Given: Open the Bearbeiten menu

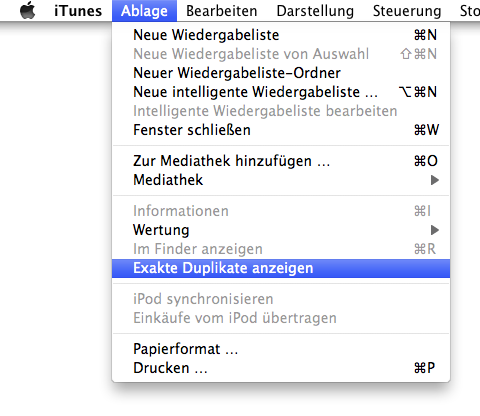Looking at the screenshot, I should (222, 11).
